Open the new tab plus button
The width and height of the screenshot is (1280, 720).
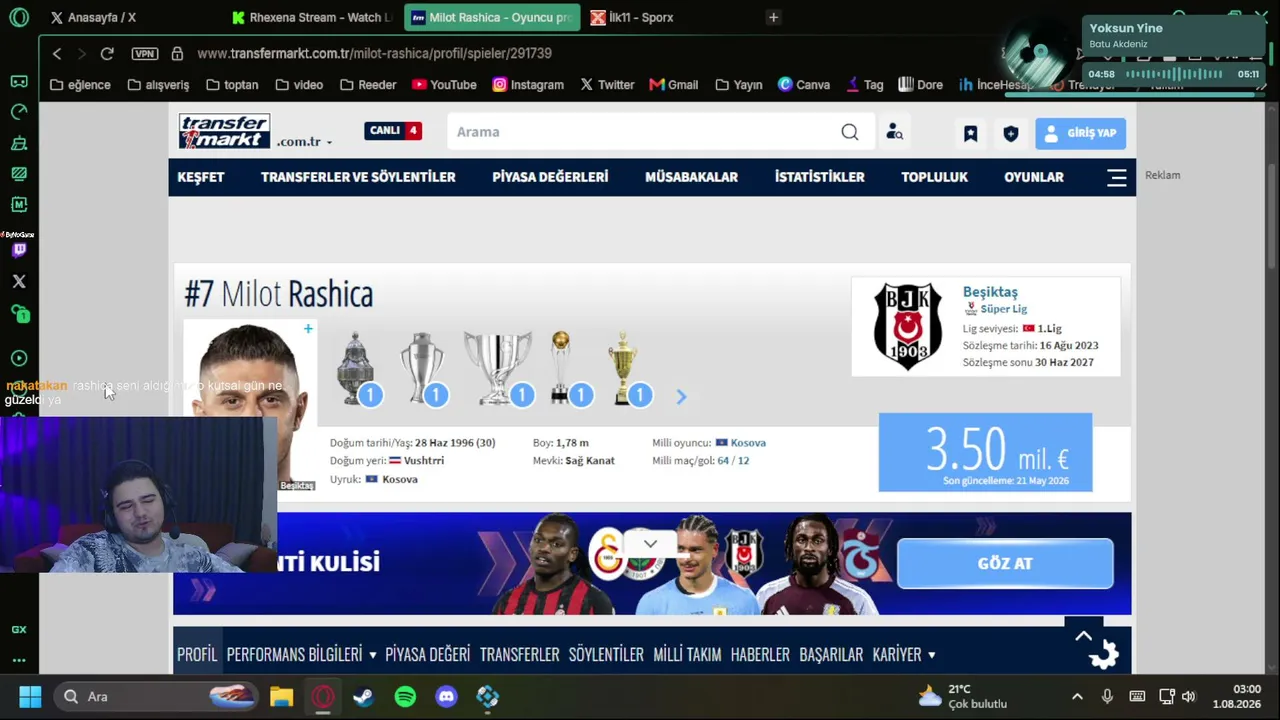coord(773,17)
